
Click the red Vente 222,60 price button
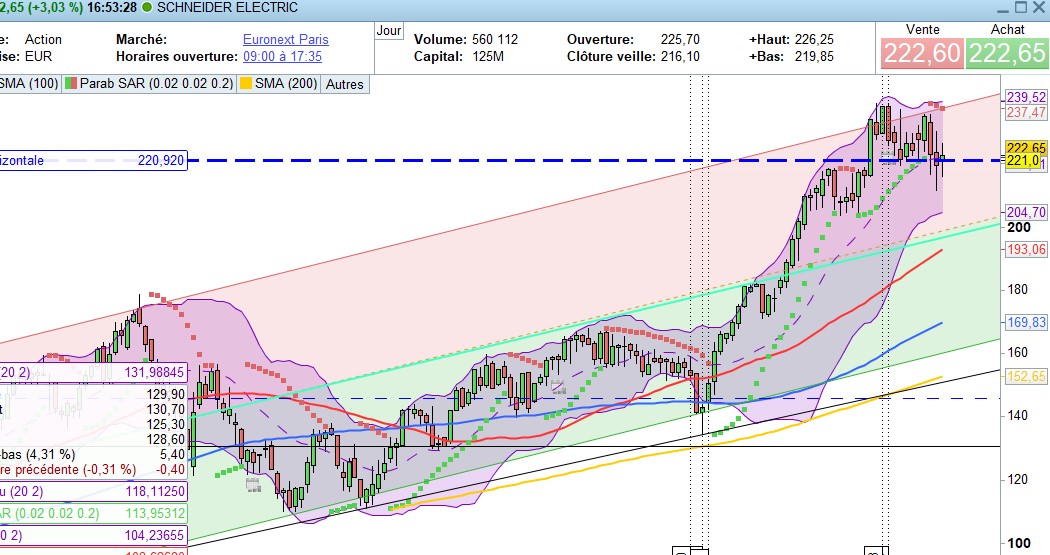pyautogui.click(x=923, y=54)
